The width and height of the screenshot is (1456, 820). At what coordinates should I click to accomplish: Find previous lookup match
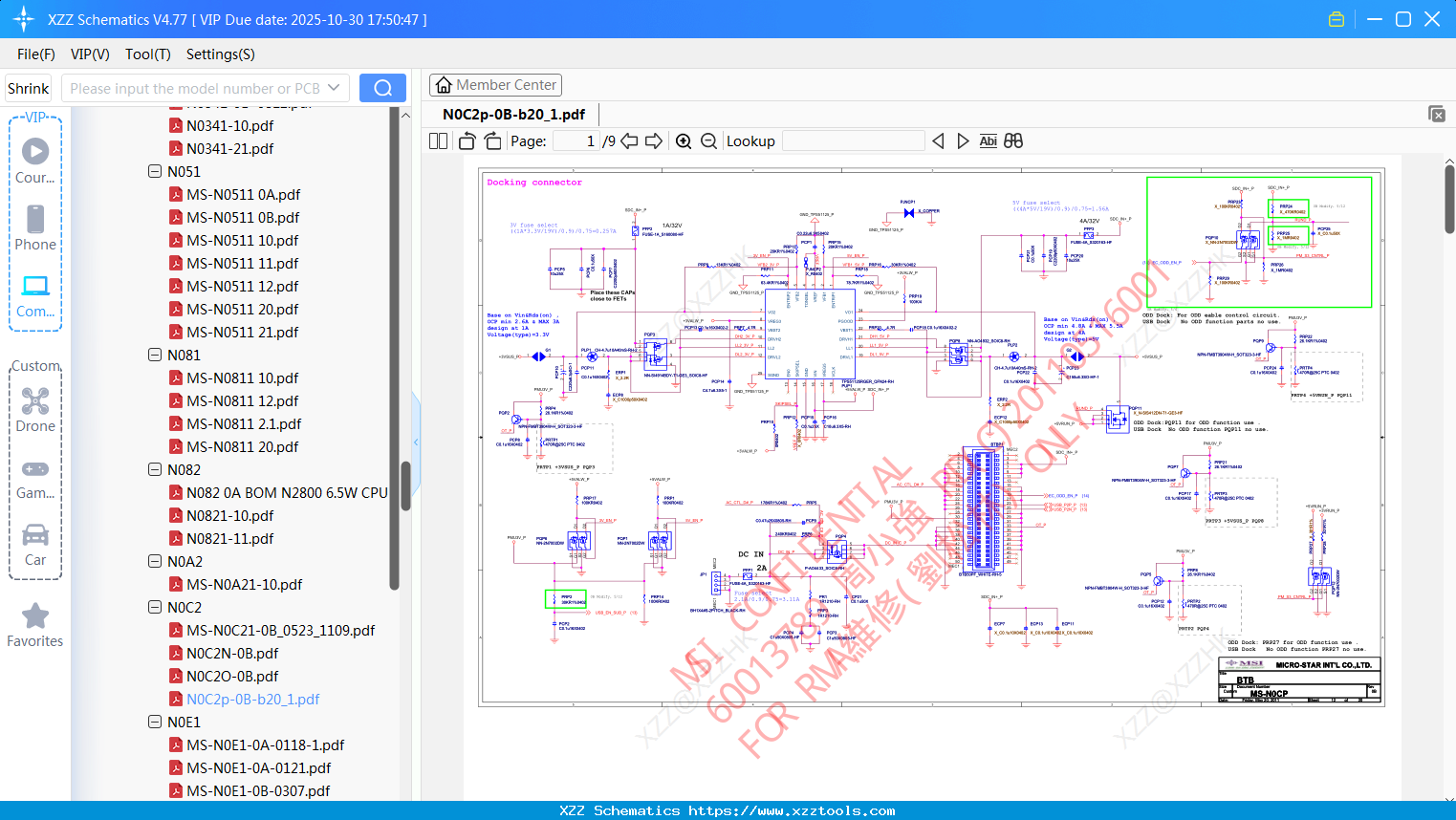(938, 140)
